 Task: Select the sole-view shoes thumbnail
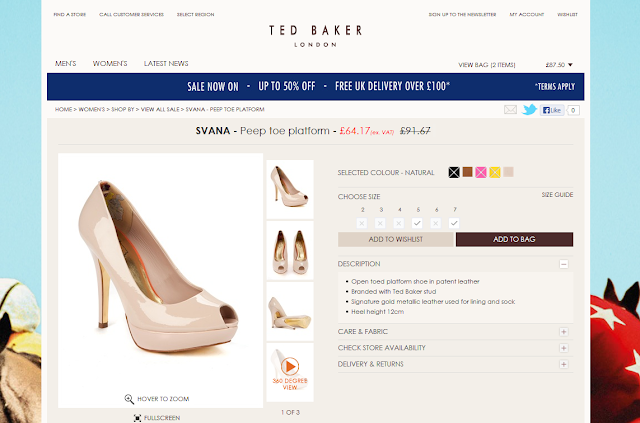click(290, 312)
